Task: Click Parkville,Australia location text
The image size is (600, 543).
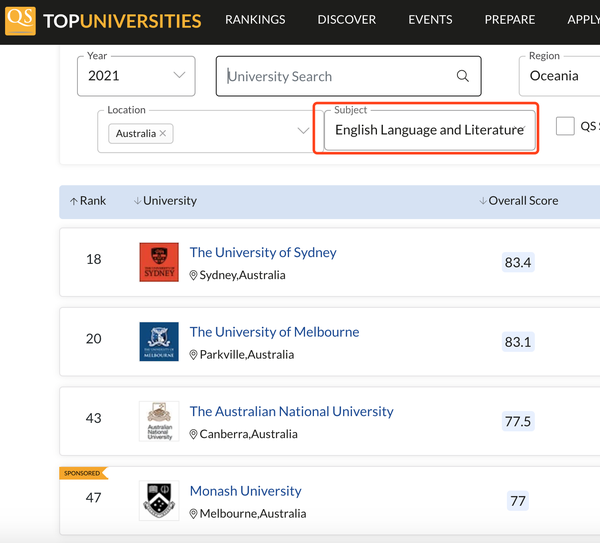Action: pos(247,355)
